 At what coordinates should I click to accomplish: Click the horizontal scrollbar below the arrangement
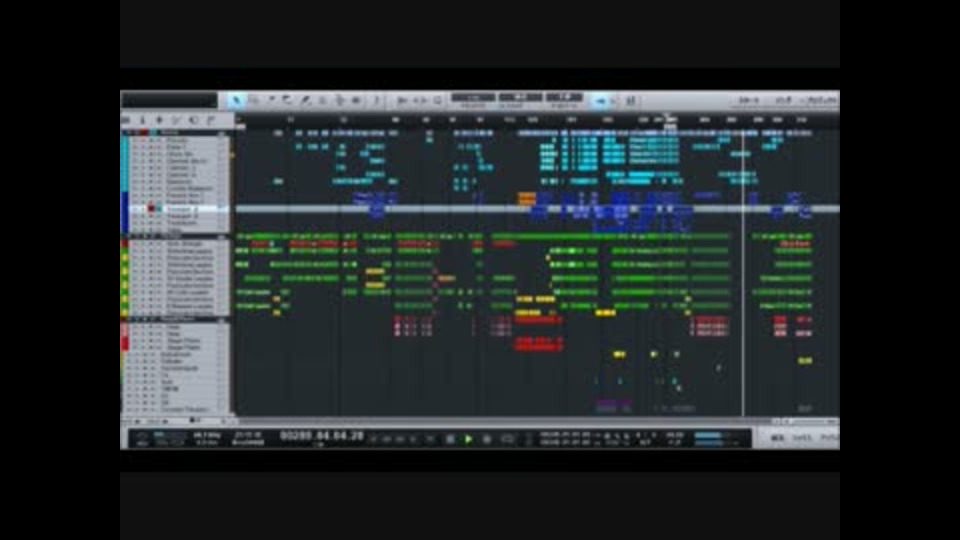click(x=502, y=421)
